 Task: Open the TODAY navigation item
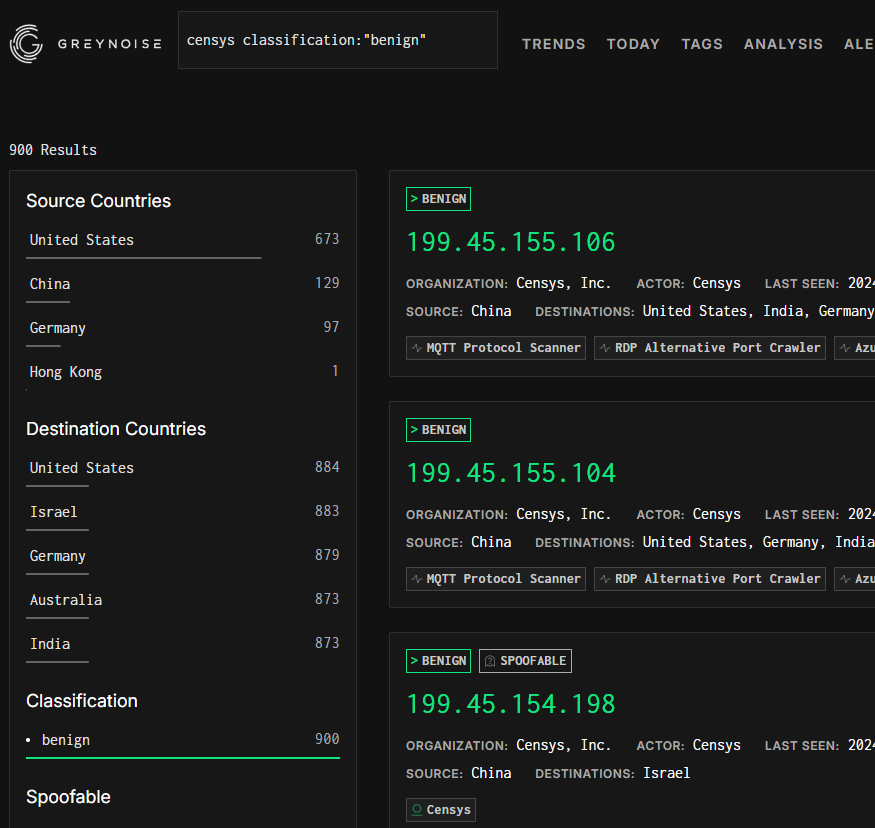click(633, 44)
